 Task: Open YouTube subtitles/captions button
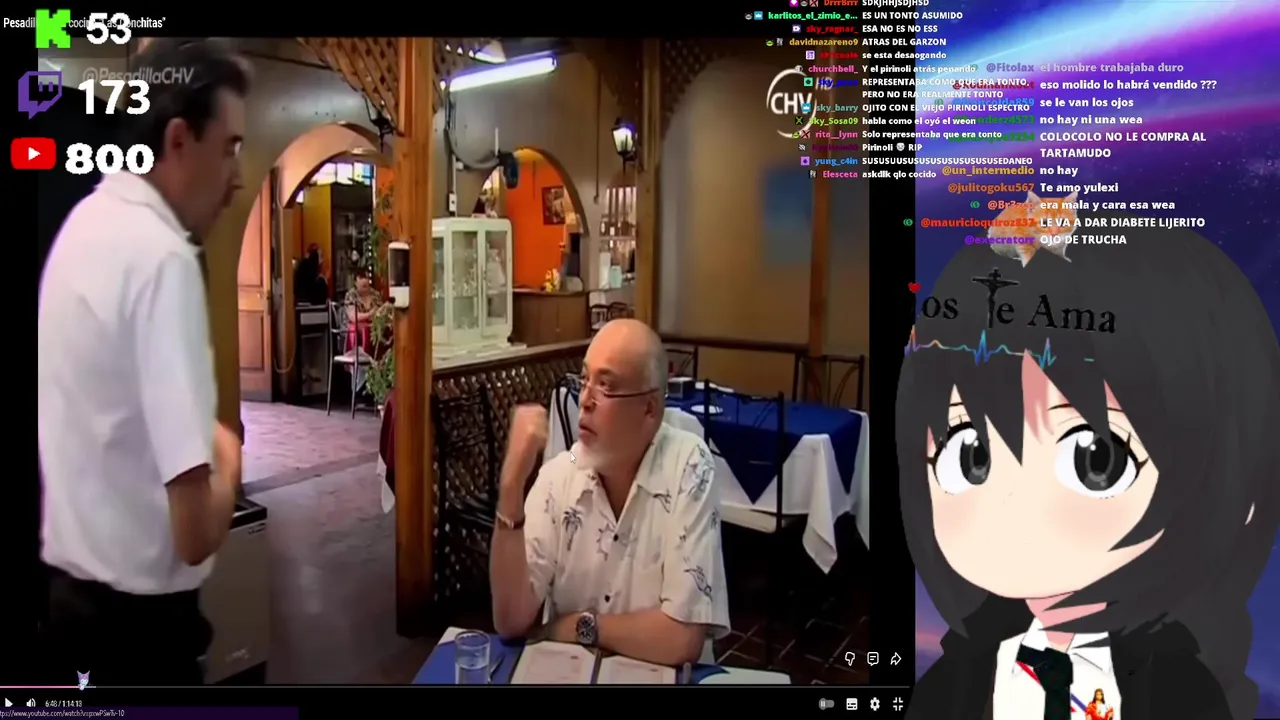851,705
